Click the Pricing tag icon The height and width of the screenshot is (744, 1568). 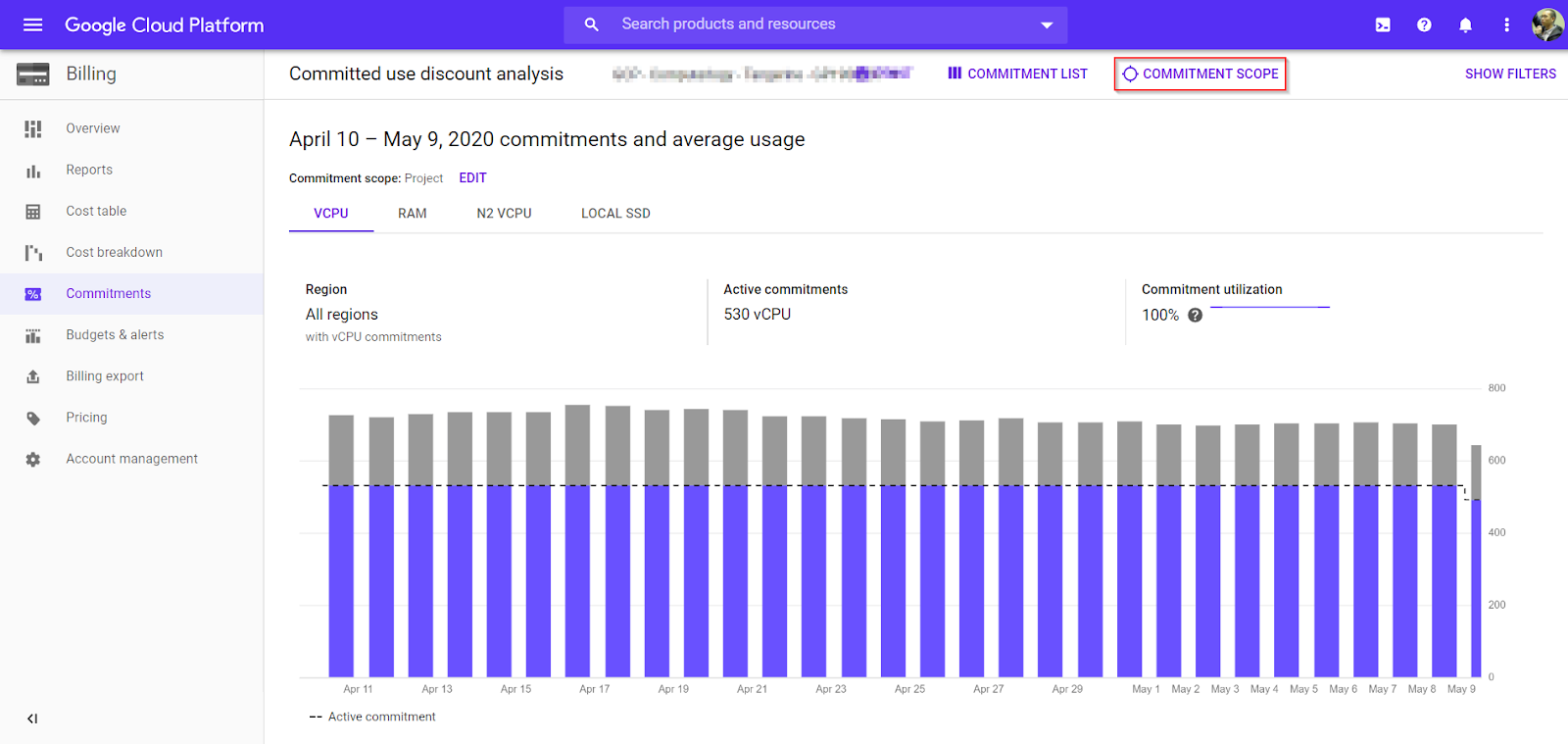click(x=33, y=418)
